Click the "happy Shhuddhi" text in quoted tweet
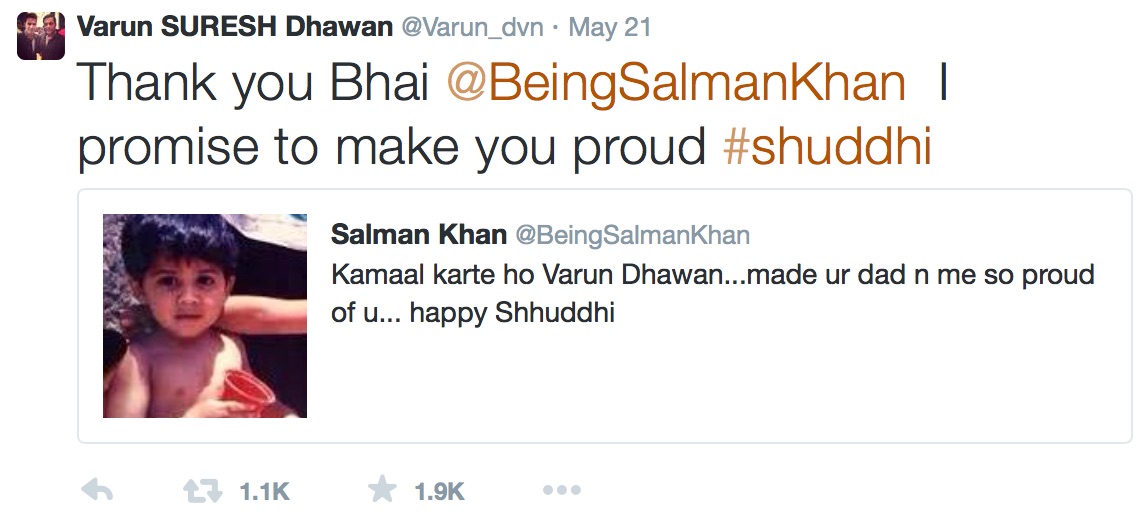The width and height of the screenshot is (1146, 528). [x=512, y=313]
